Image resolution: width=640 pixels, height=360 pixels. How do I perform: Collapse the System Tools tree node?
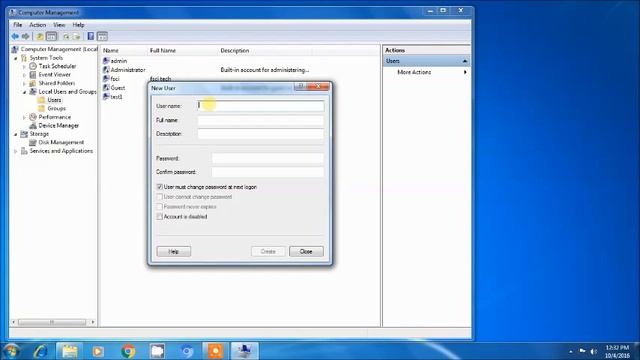tap(16, 58)
